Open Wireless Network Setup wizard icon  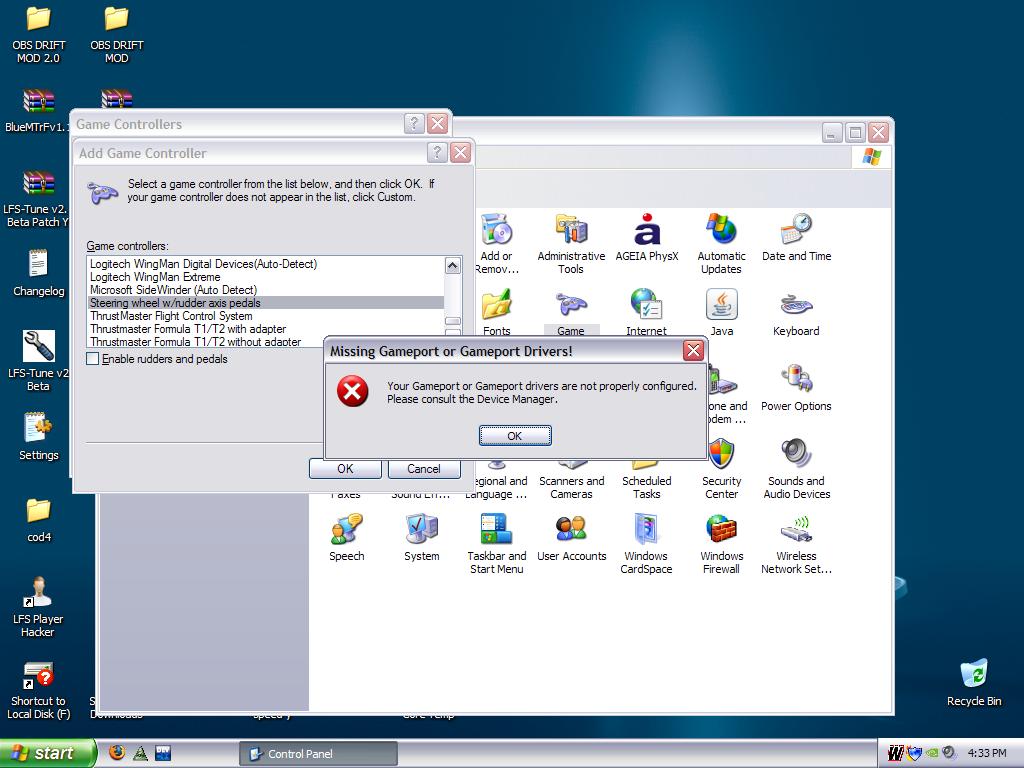point(796,543)
